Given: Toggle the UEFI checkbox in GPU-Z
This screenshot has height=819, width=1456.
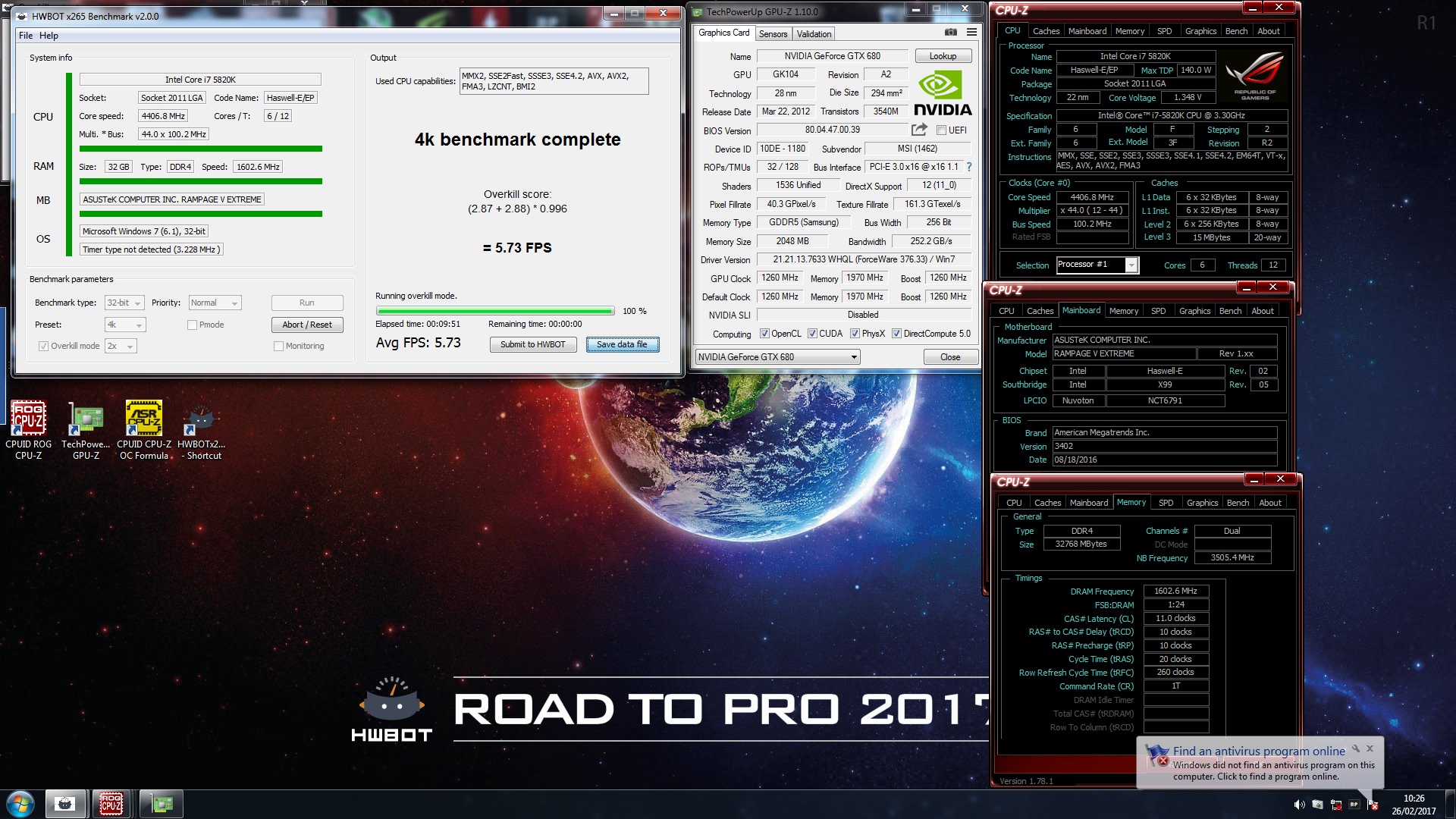Looking at the screenshot, I should pyautogui.click(x=941, y=130).
